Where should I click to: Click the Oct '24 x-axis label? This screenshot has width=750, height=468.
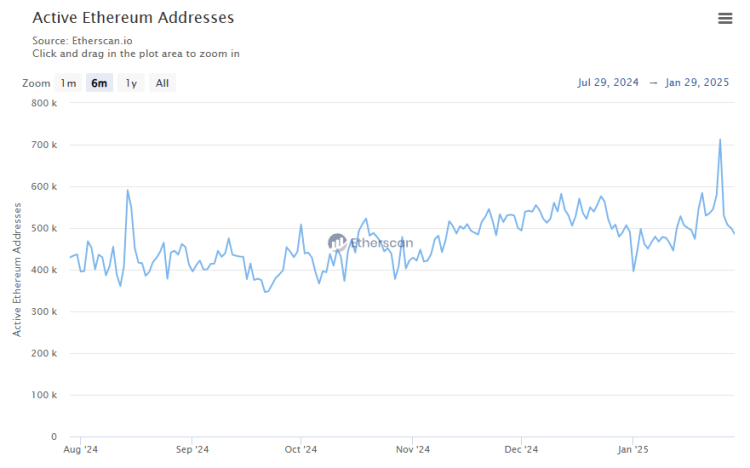pyautogui.click(x=300, y=451)
